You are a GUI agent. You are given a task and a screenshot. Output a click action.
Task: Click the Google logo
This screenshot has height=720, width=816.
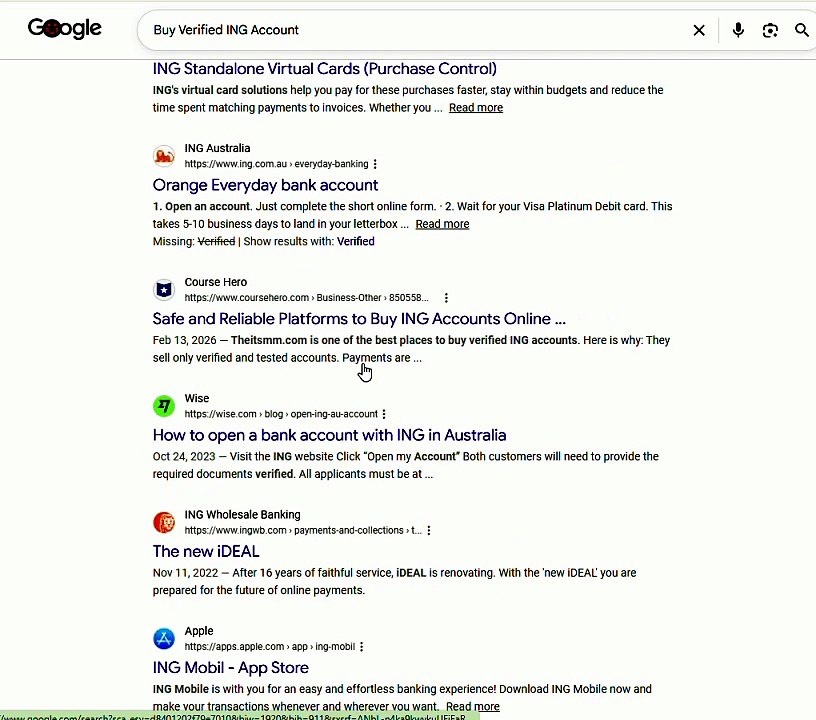(x=65, y=29)
